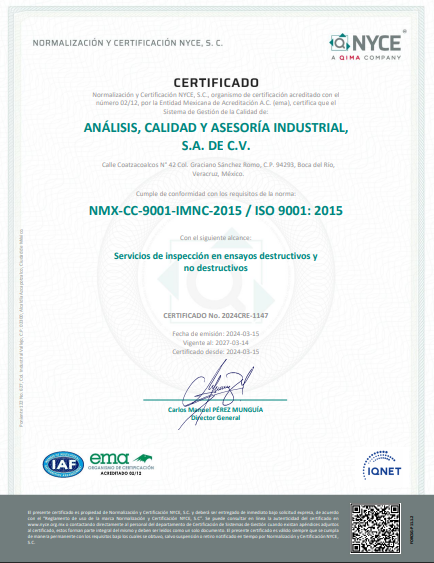Viewport: 434px width, 563px height.
Task: Click the IAF accreditation logo
Action: coord(64,465)
